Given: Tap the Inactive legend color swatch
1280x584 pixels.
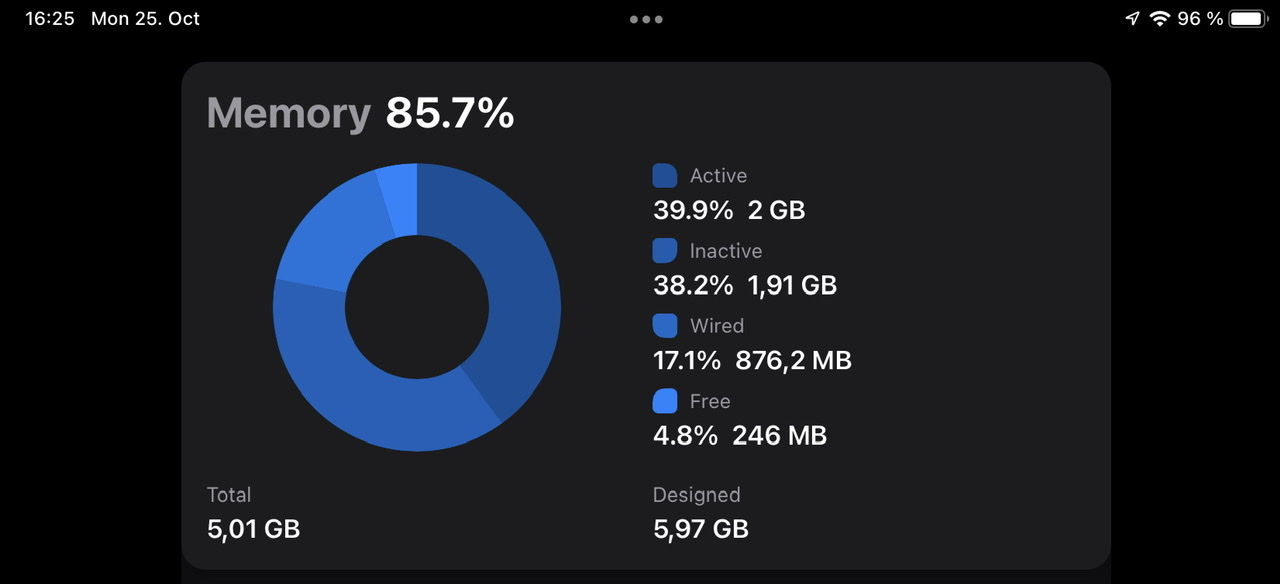Looking at the screenshot, I should point(665,251).
